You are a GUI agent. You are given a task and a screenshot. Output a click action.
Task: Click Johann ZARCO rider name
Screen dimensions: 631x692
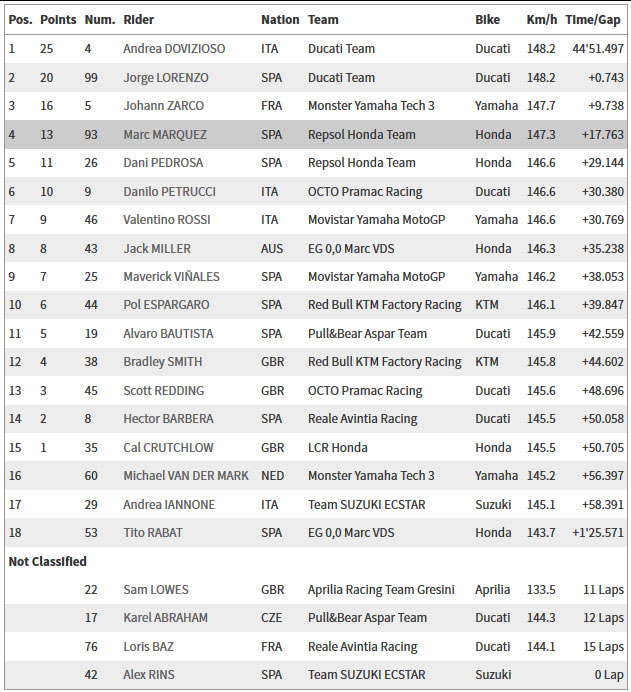pyautogui.click(x=164, y=106)
